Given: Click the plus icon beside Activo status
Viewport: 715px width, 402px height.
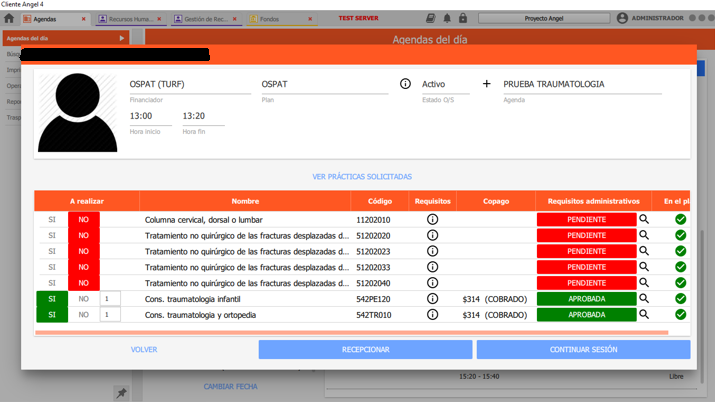Looking at the screenshot, I should (487, 84).
